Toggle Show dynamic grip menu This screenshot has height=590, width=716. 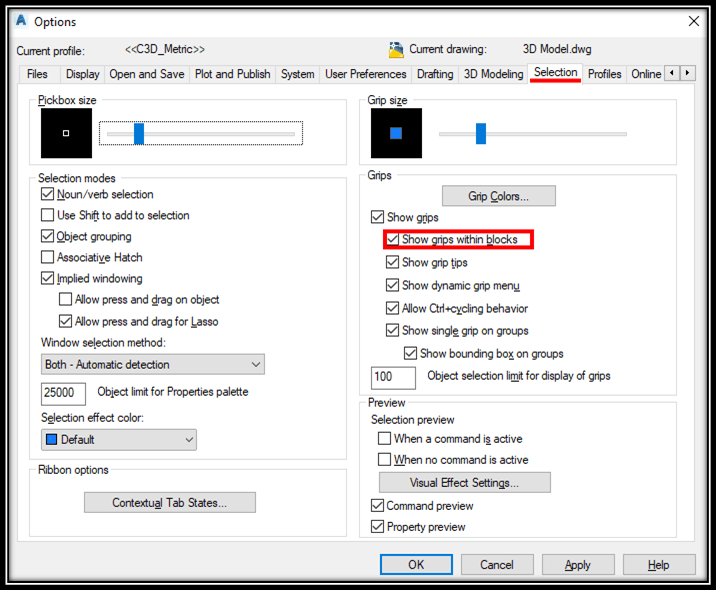tap(393, 285)
